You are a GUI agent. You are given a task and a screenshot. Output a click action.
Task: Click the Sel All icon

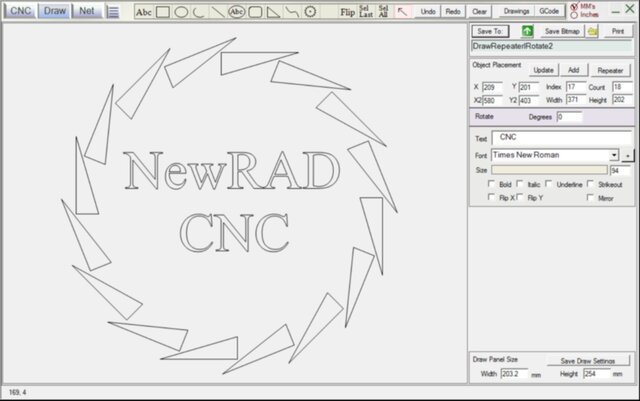(383, 11)
